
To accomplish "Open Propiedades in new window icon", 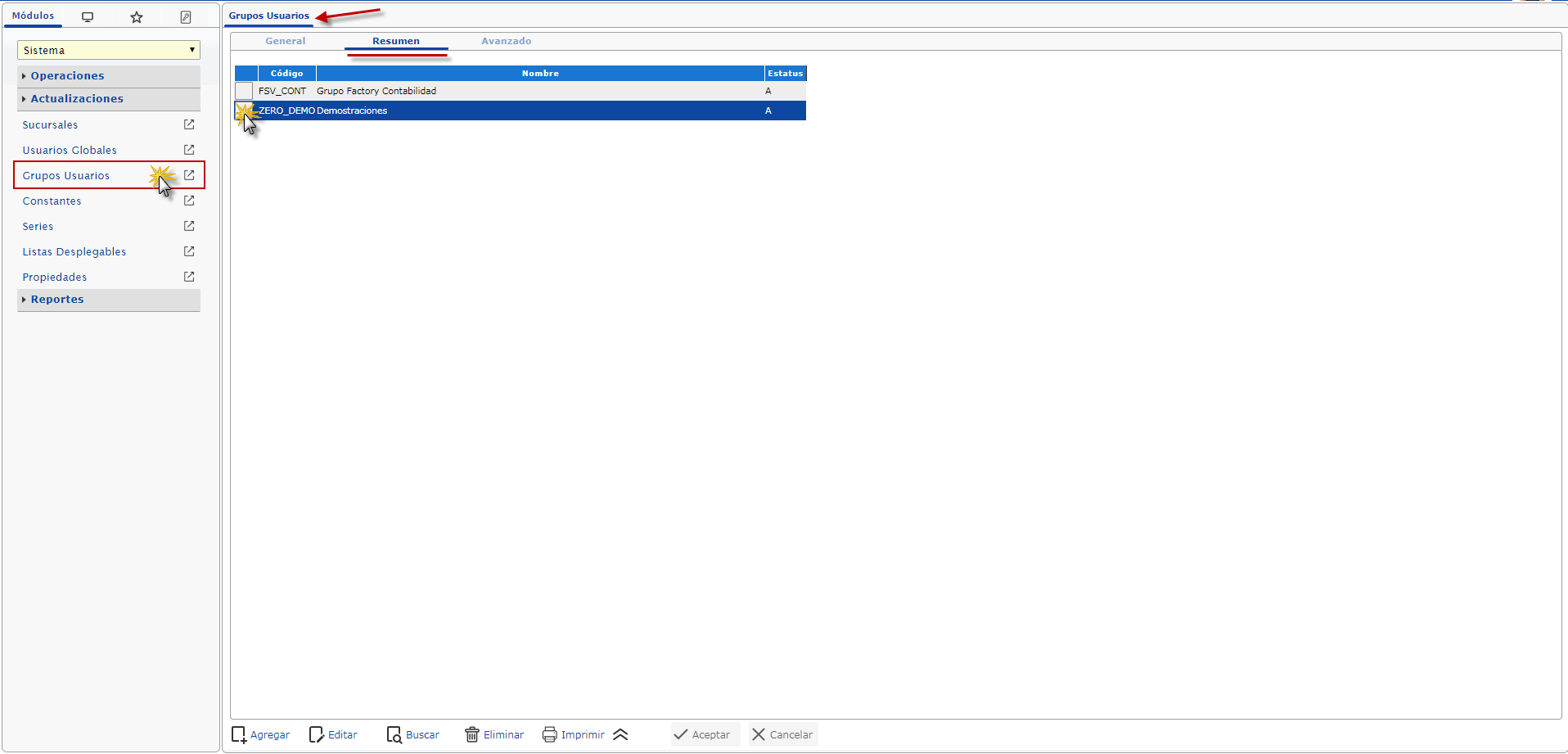I will (x=189, y=277).
